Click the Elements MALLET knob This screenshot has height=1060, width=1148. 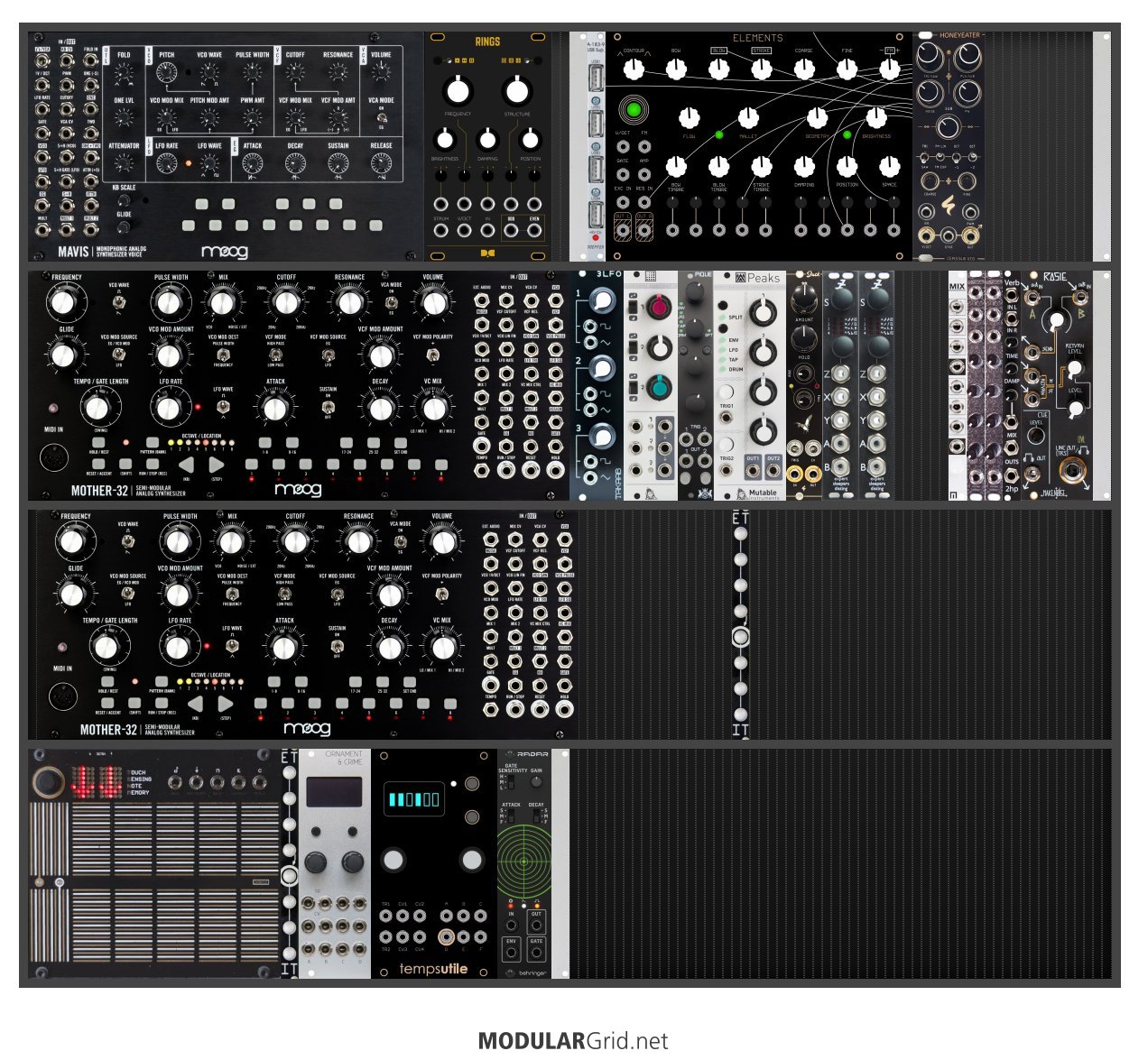(748, 117)
